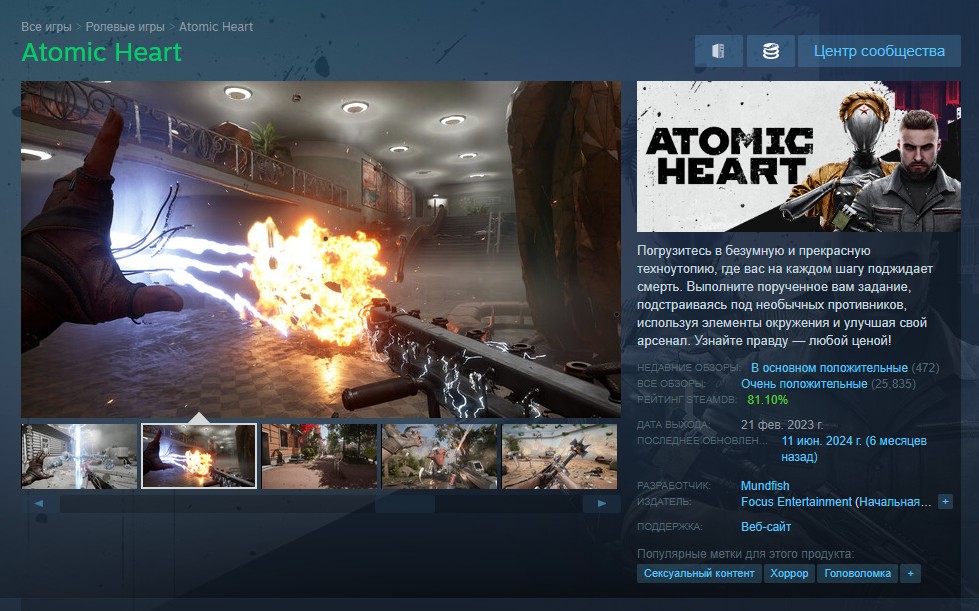This screenshot has height=611, width=979.
Task: Select fifth thumbnail with spiked mace
Action: 559,456
